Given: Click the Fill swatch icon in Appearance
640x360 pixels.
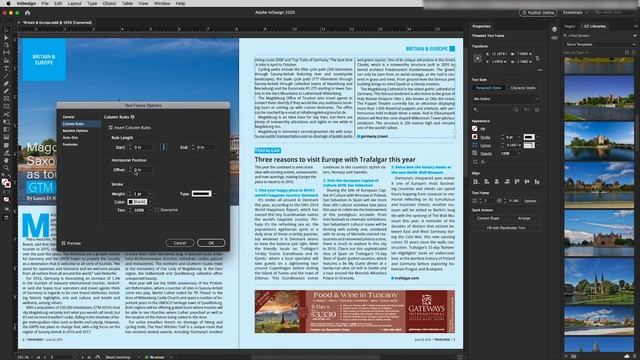Looking at the screenshot, I should tap(475, 129).
